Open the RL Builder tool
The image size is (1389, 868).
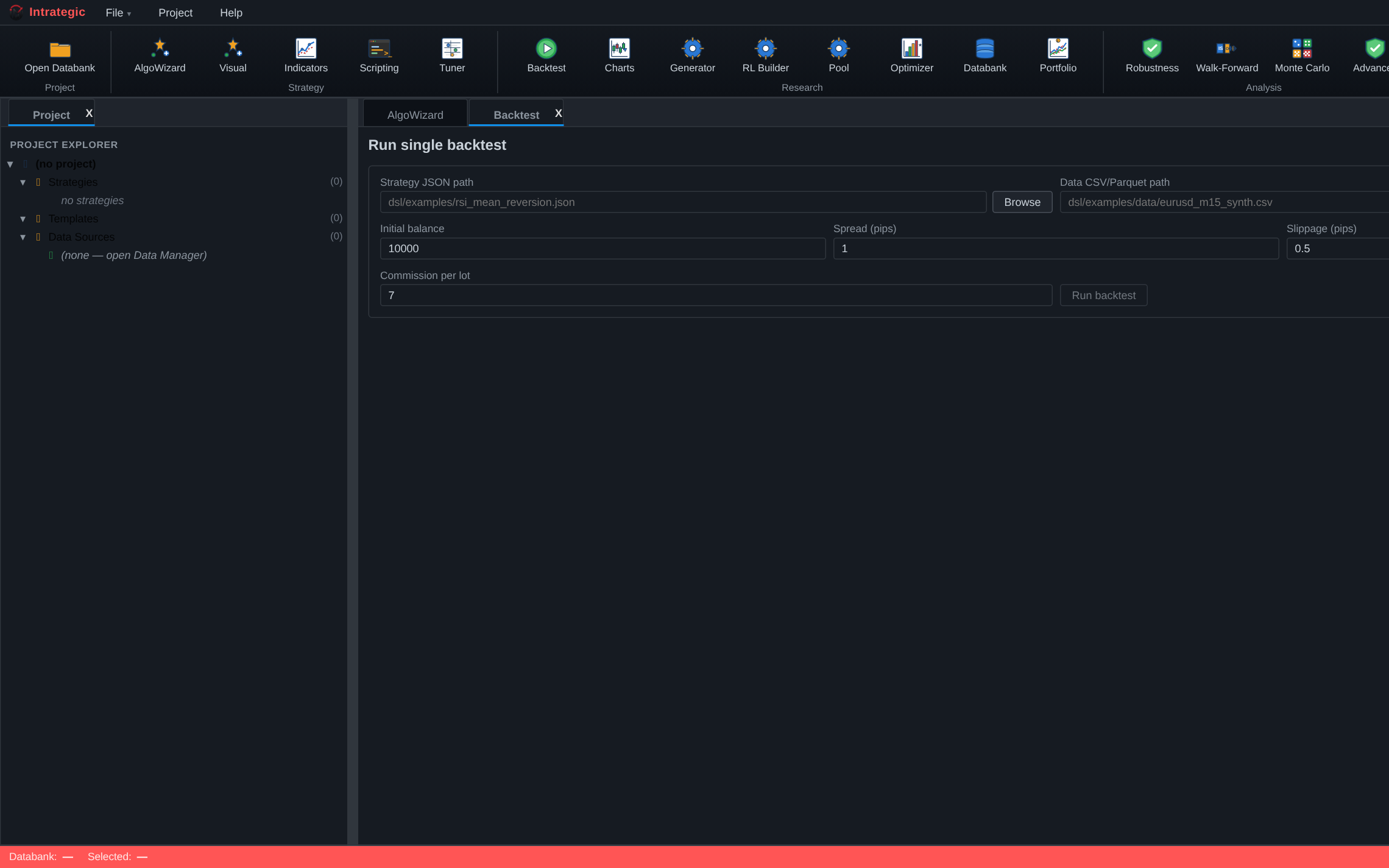coord(766,55)
